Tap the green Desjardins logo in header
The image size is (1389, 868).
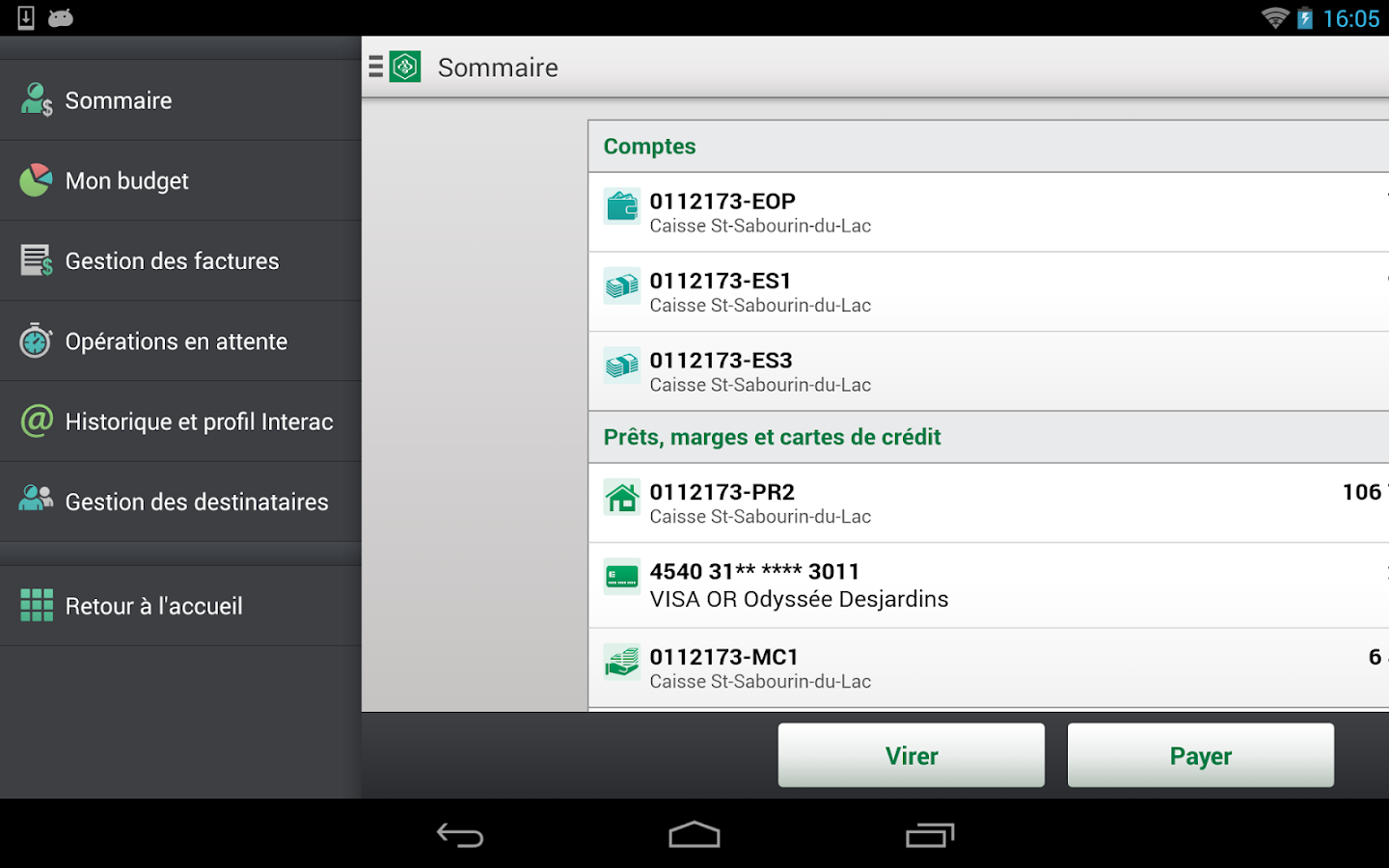click(405, 67)
